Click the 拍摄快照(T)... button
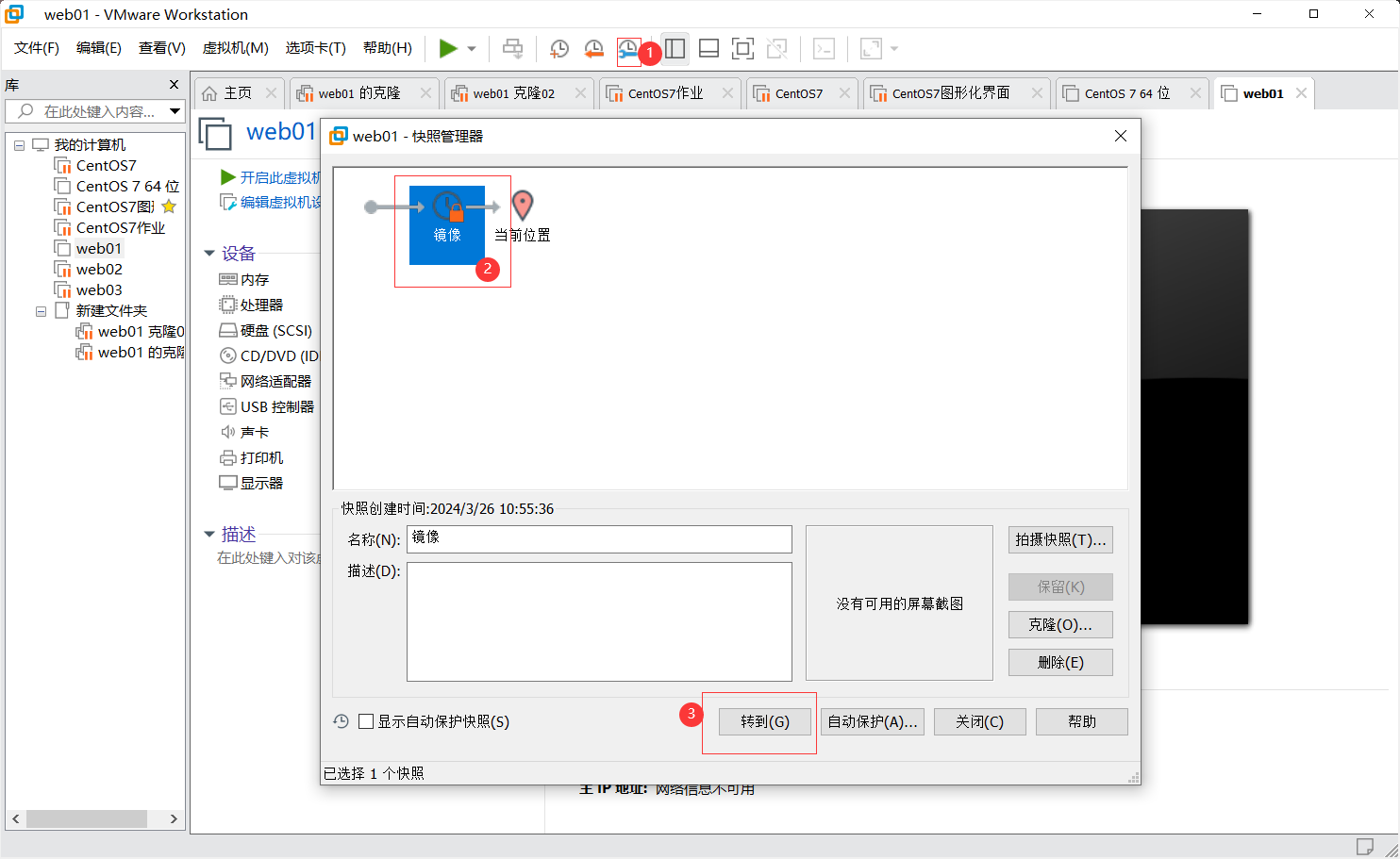The width and height of the screenshot is (1400, 859). pyautogui.click(x=1060, y=539)
